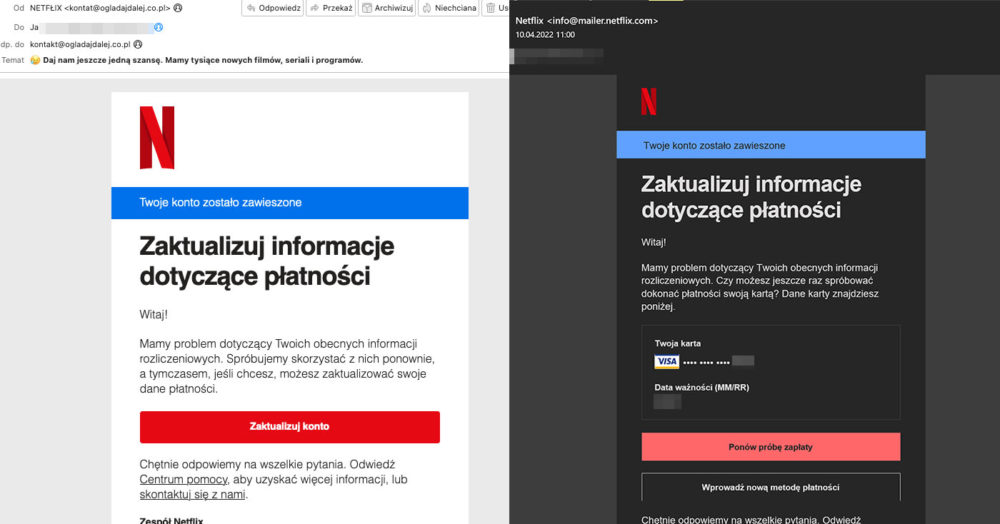Mark message as Niechciana junk

click(449, 8)
